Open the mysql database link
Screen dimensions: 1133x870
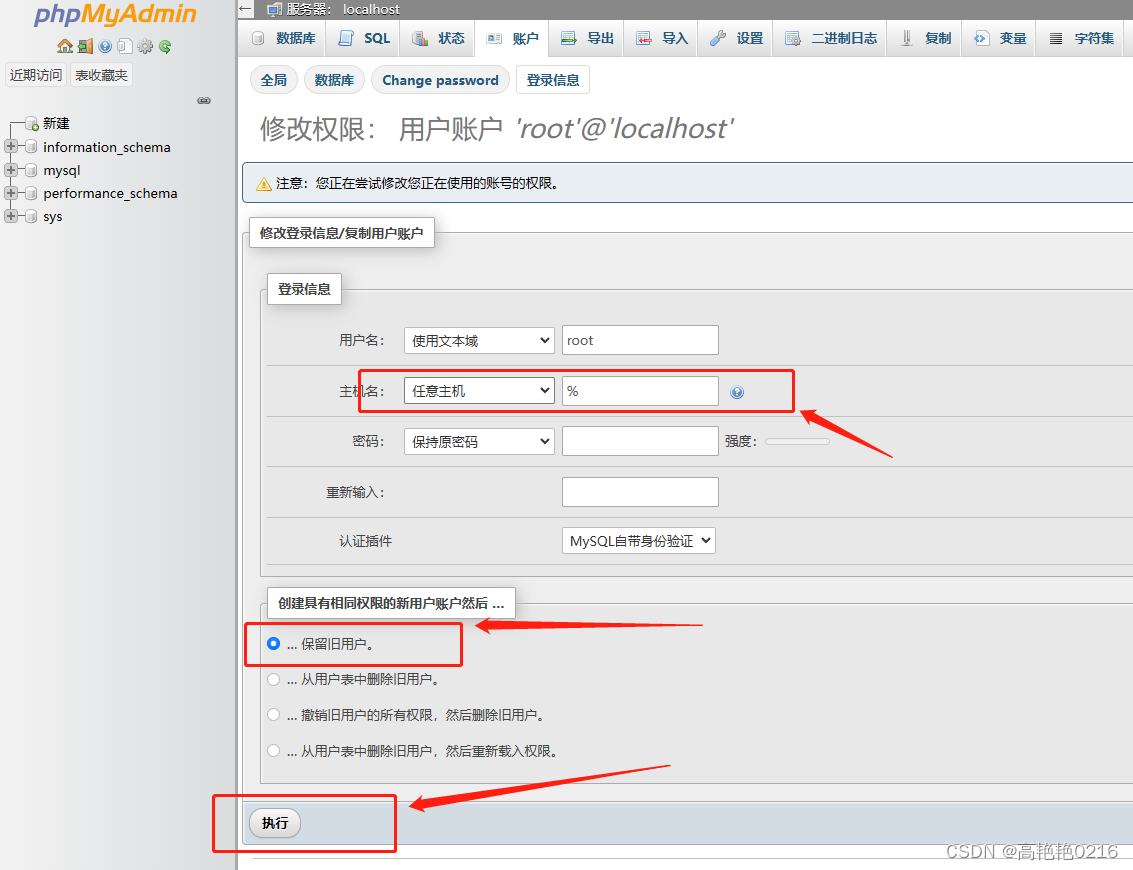pyautogui.click(x=61, y=171)
